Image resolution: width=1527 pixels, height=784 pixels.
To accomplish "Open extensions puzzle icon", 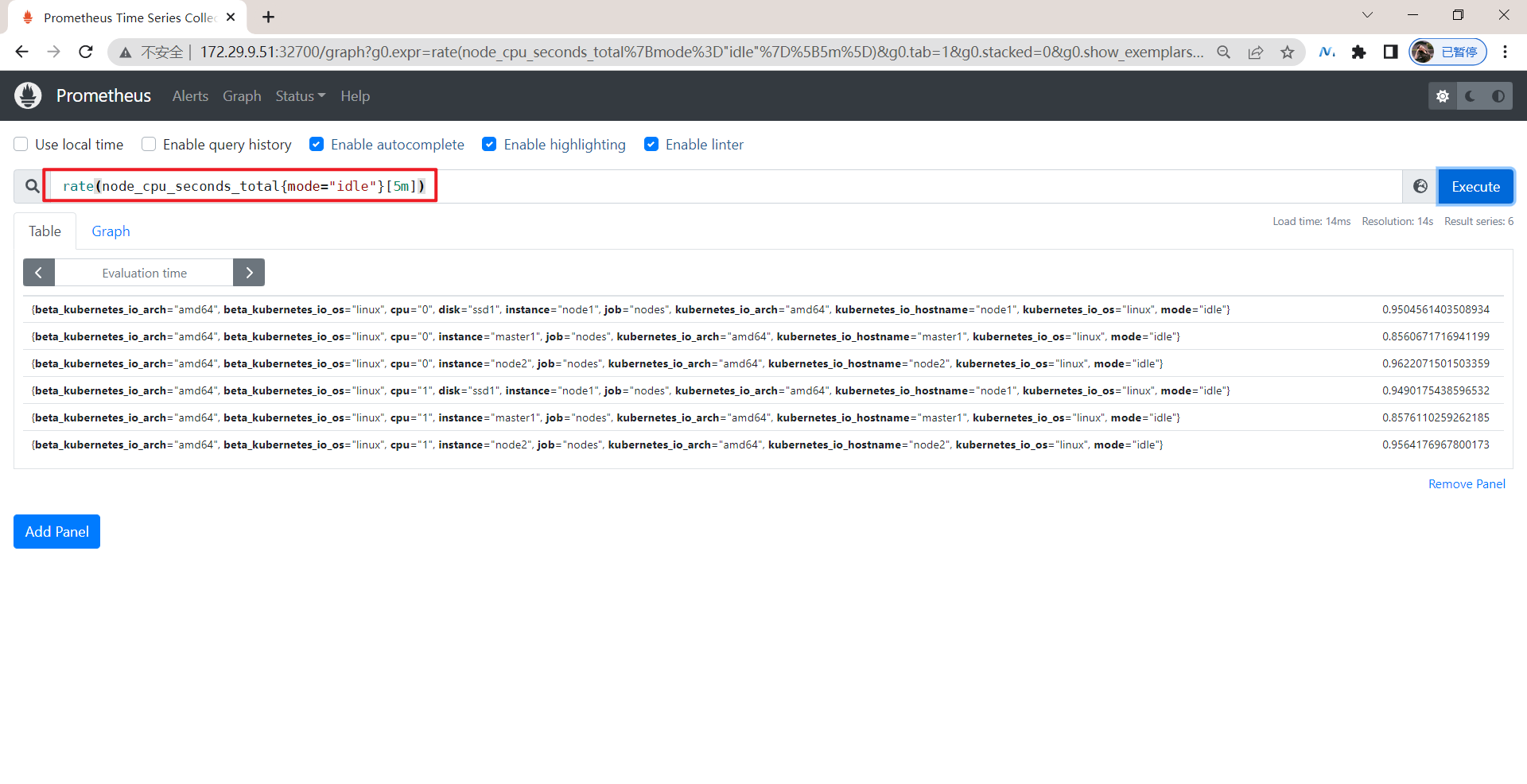I will point(1358,52).
